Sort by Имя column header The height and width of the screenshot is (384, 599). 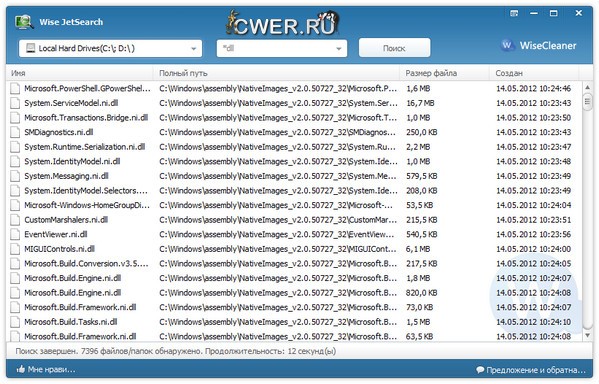(x=79, y=73)
